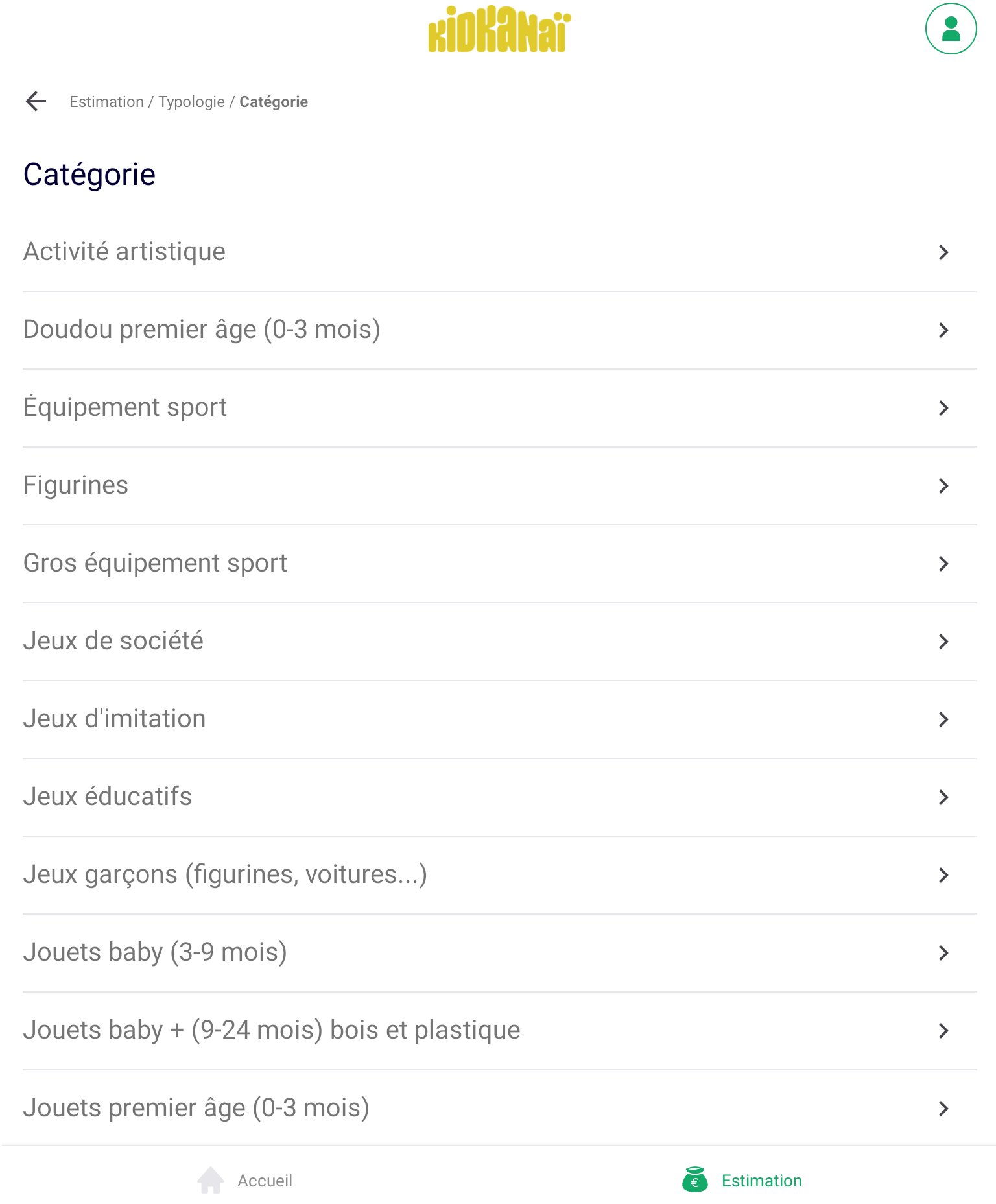Switch to the Accueil tab
The image size is (996, 1204).
click(x=265, y=1181)
